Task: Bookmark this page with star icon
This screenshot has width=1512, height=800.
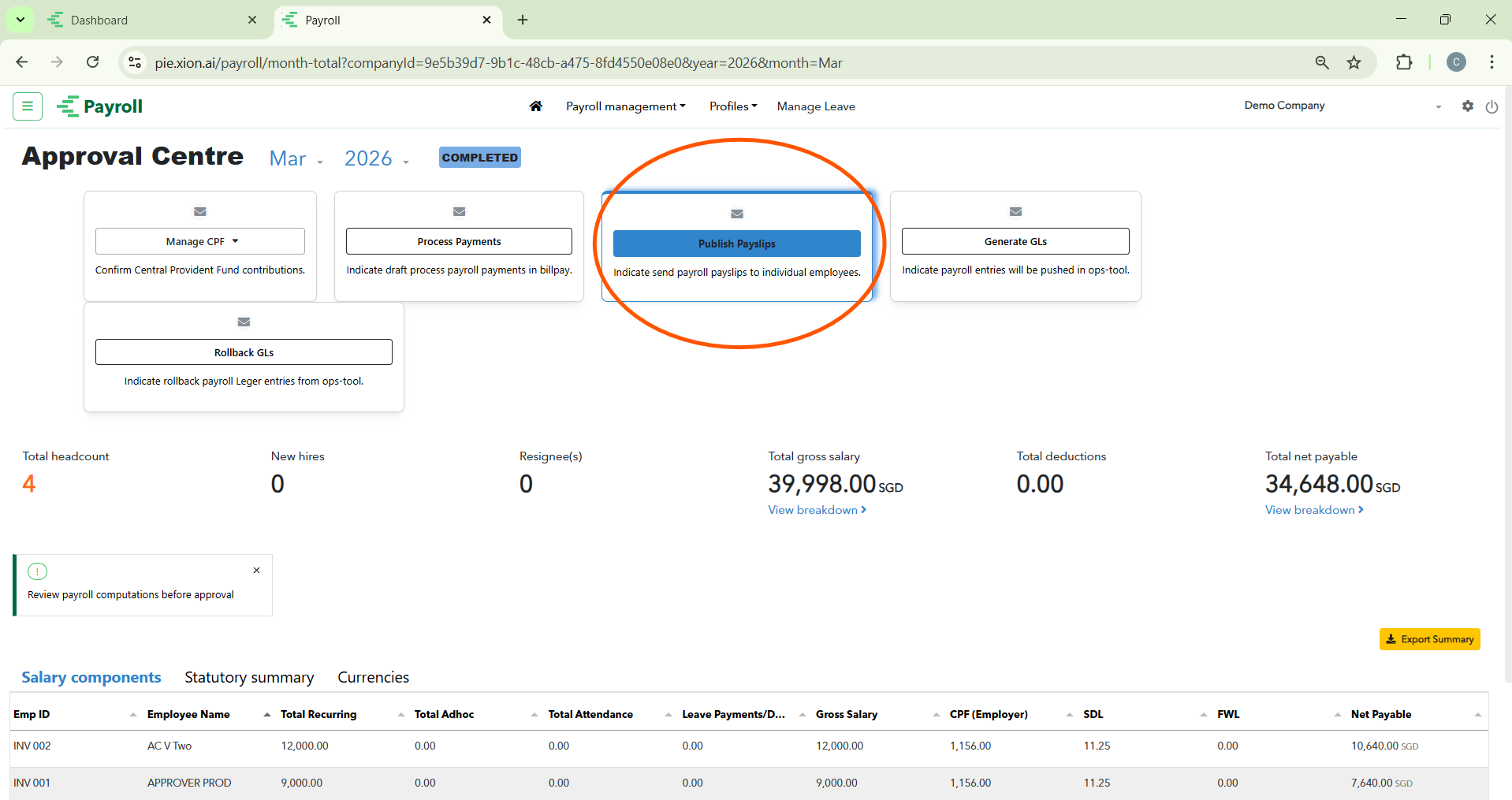Action: point(1354,63)
